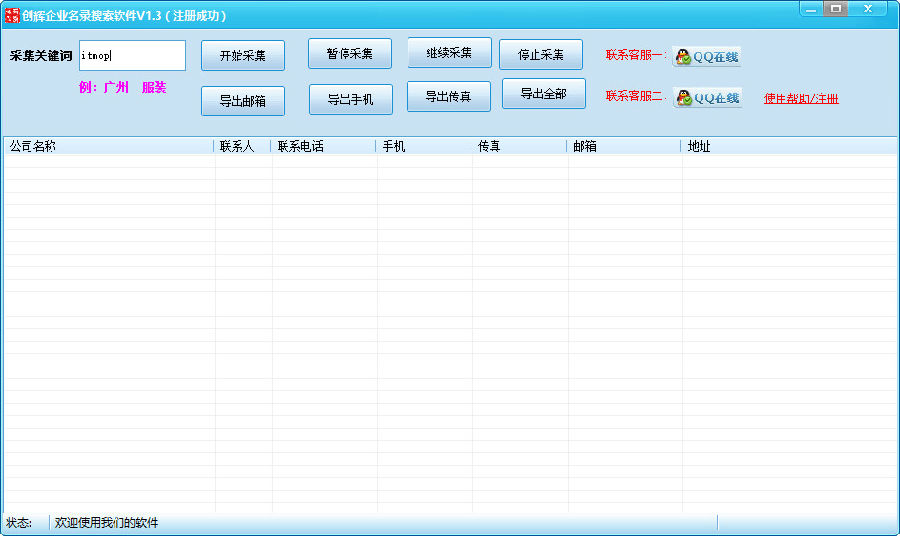The width and height of the screenshot is (900, 536).
Task: Maximize the application window
Action: [836, 9]
